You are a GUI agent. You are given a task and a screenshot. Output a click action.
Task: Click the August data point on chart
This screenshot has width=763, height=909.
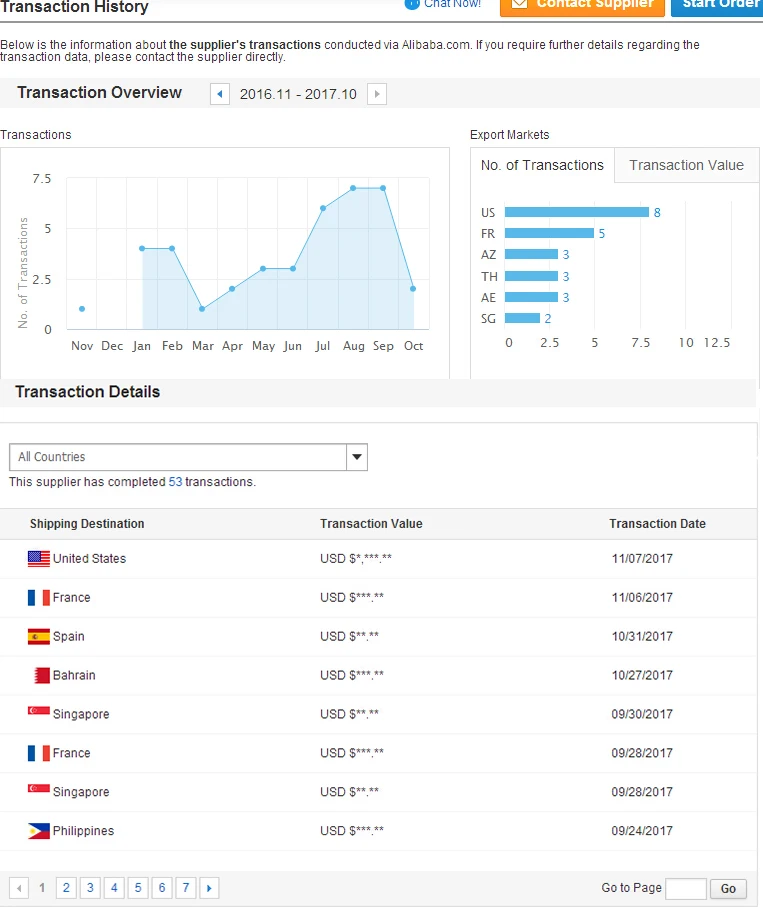tap(353, 188)
